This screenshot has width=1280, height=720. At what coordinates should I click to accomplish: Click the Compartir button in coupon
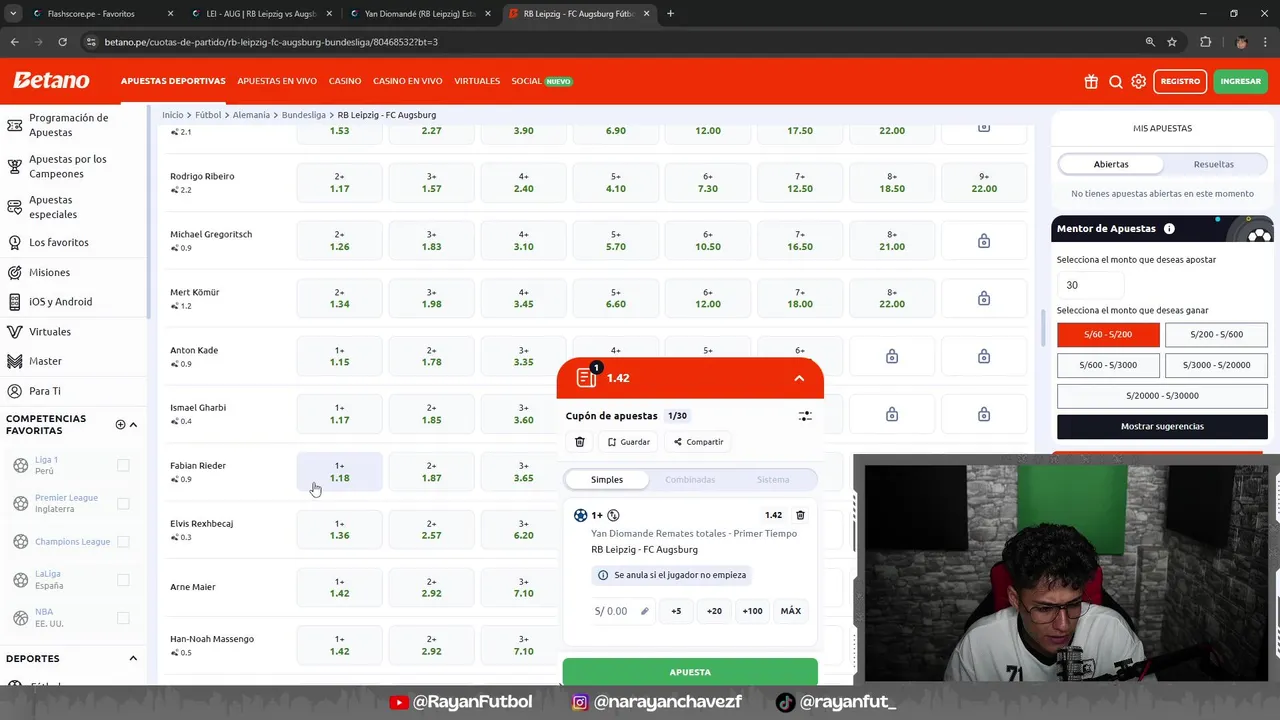(x=698, y=442)
